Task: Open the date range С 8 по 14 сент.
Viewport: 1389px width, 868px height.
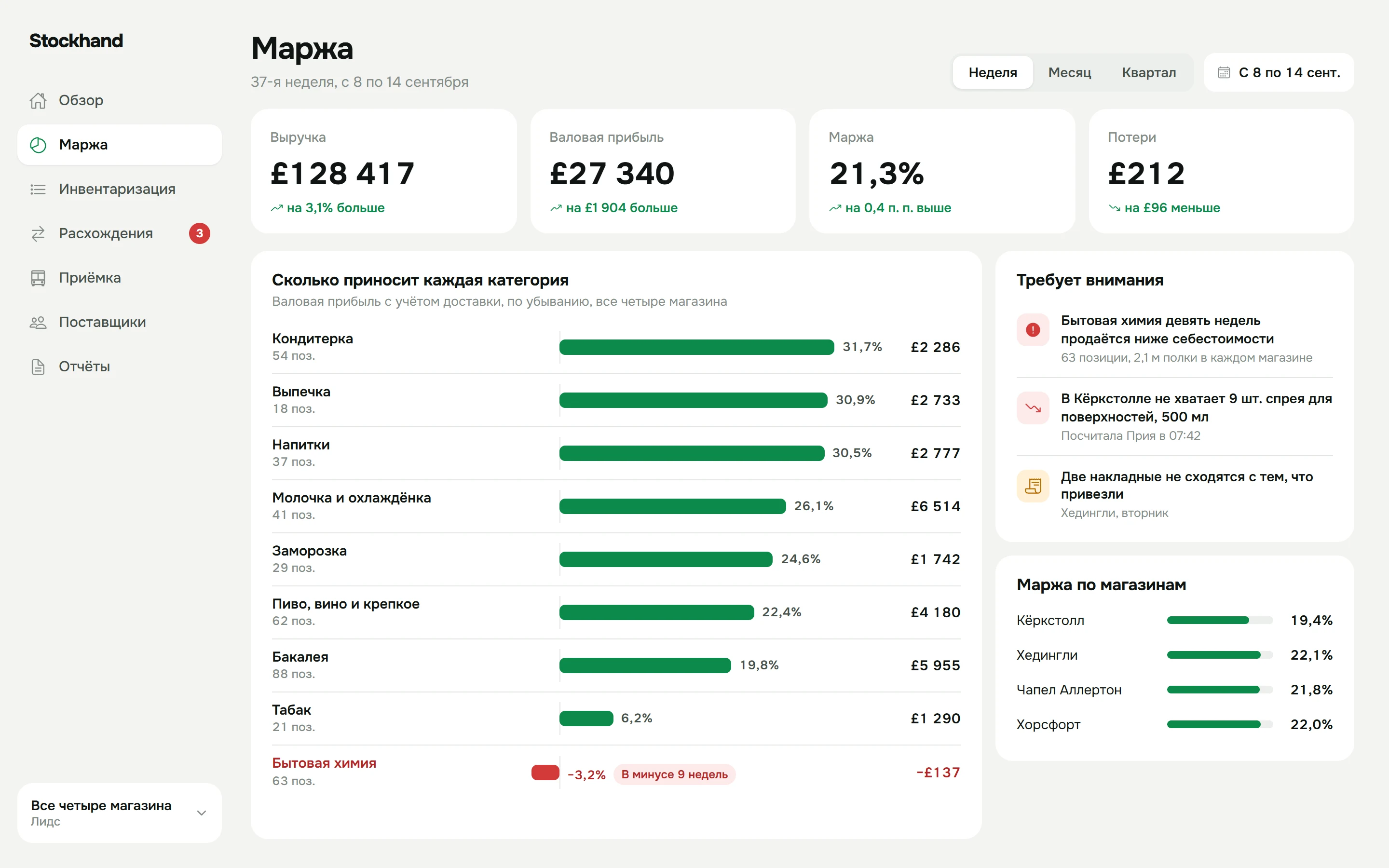Action: 1279,72
